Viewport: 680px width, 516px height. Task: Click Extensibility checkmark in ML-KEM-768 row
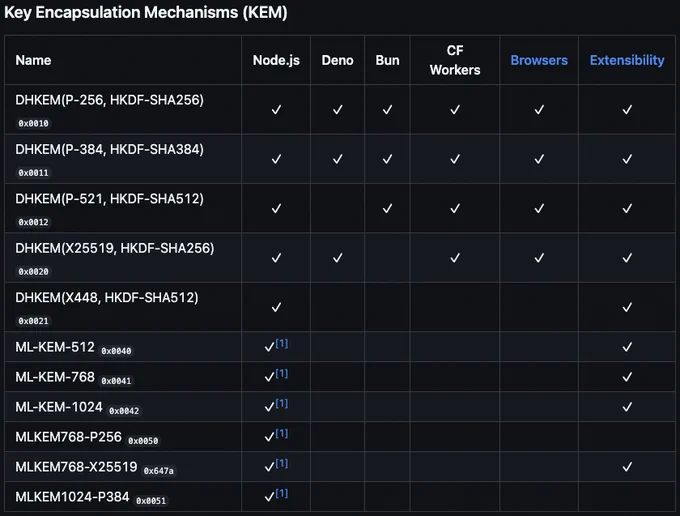coord(627,377)
